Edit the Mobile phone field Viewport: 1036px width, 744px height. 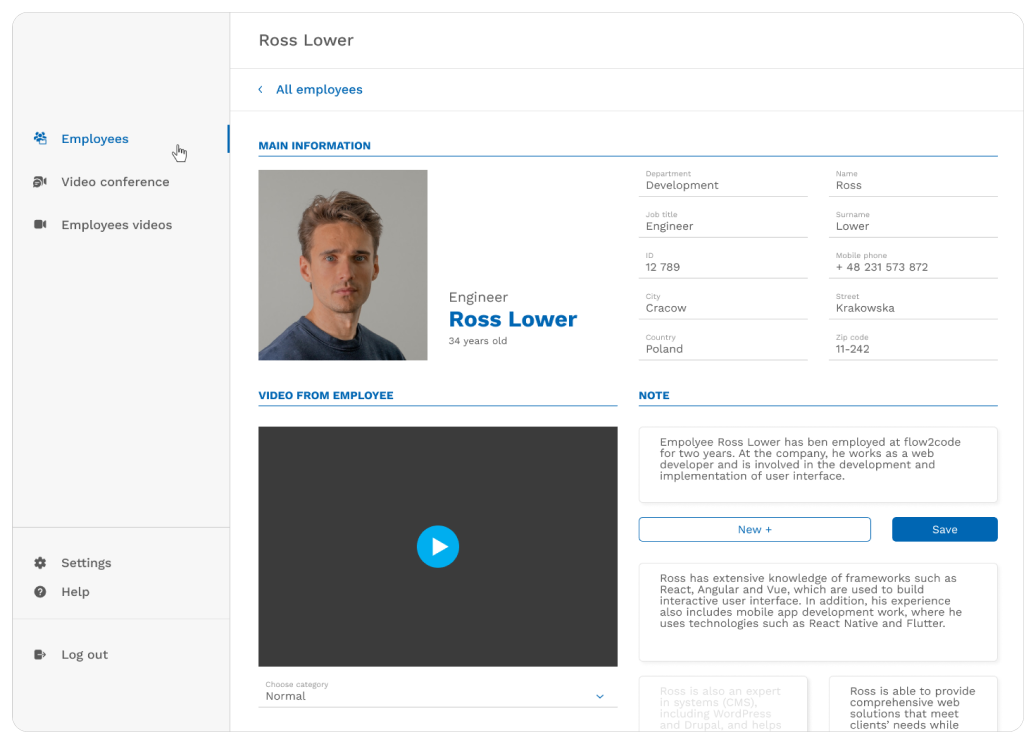pos(912,266)
